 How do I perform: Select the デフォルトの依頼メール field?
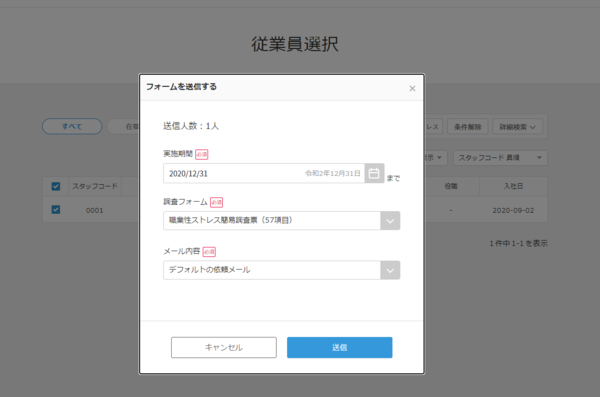(272, 270)
